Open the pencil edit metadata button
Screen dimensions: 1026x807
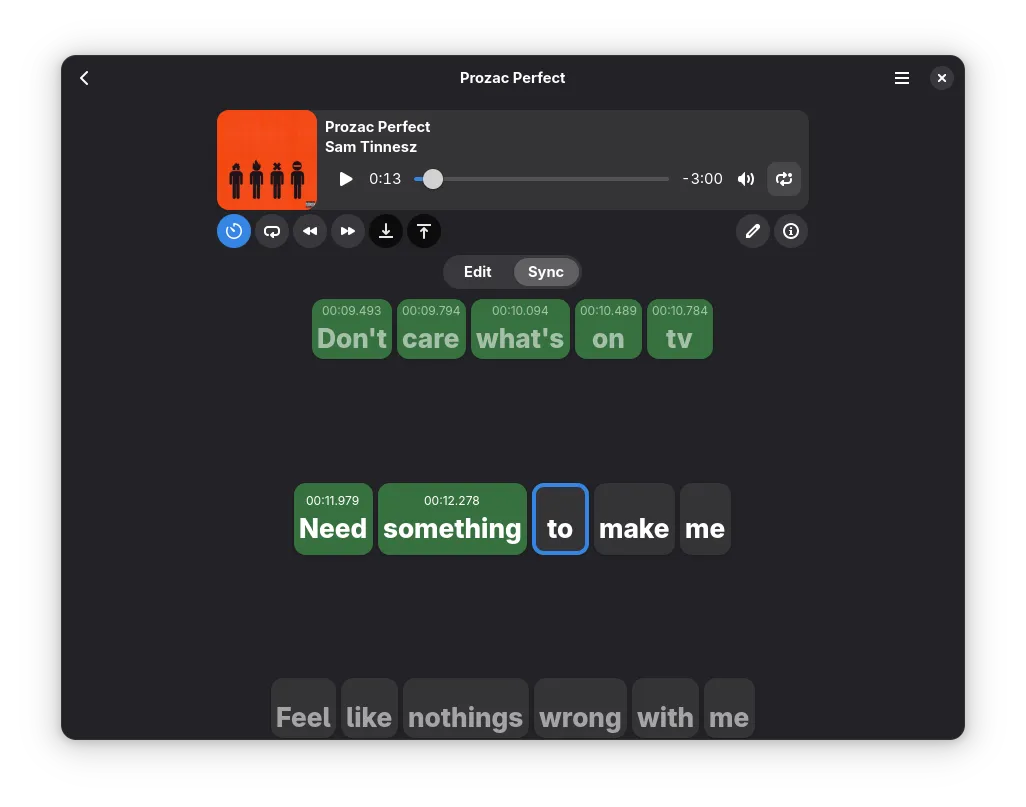tap(753, 231)
